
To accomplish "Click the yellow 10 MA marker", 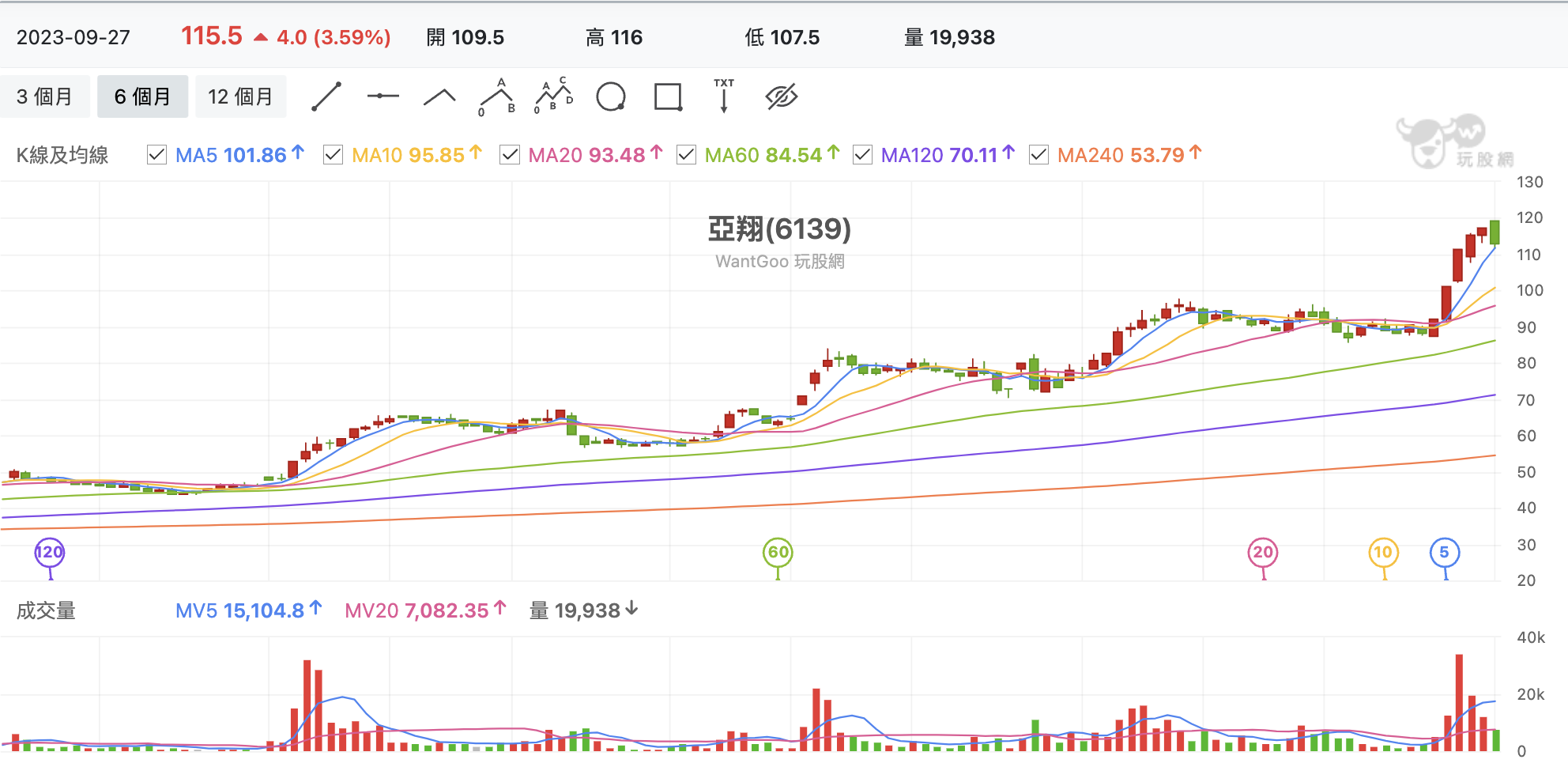I will pyautogui.click(x=1383, y=553).
